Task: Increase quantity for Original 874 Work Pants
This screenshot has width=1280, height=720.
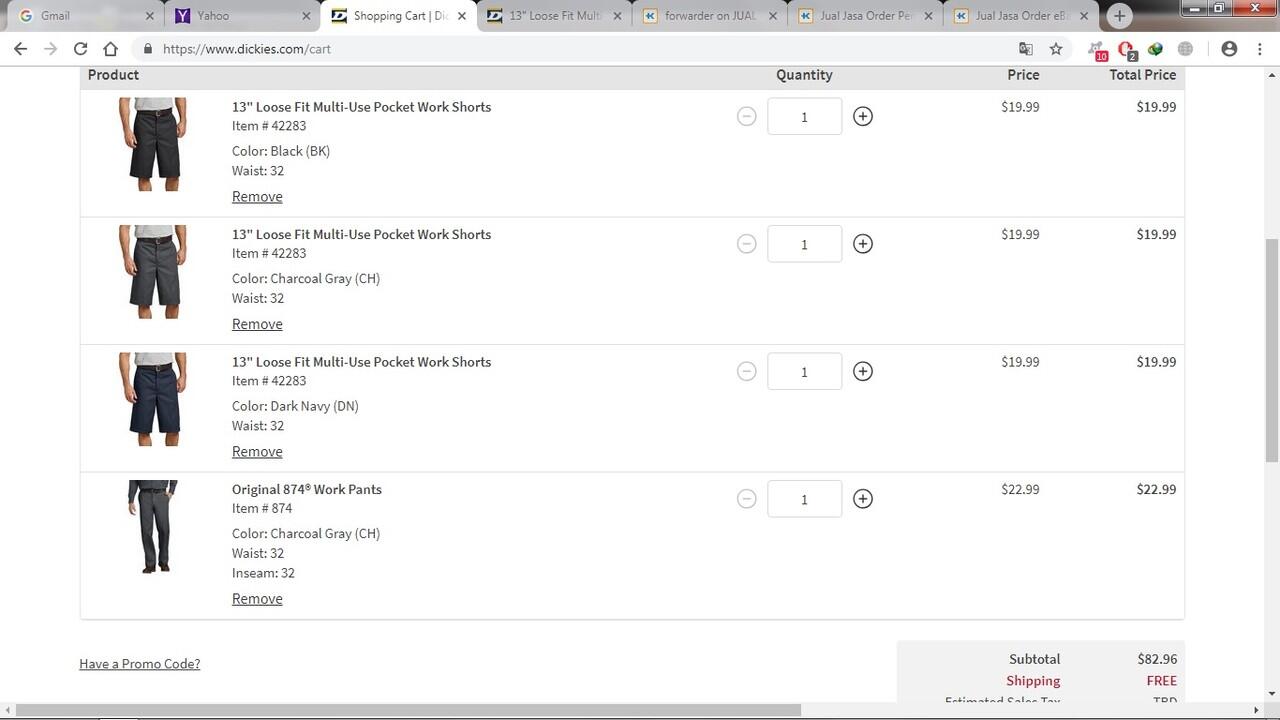Action: click(863, 499)
